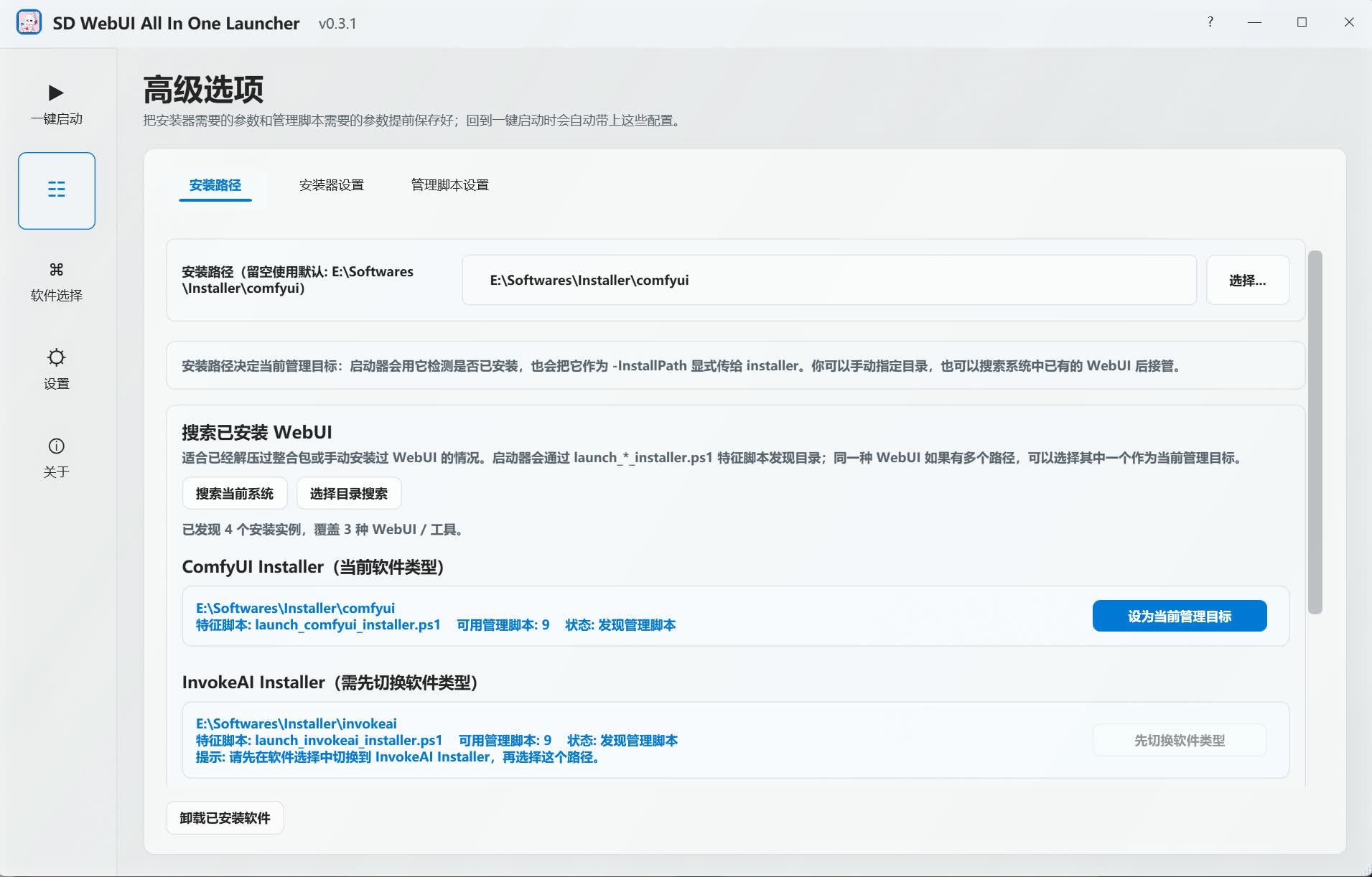Click the InvokeAI Installer section heading

330,683
